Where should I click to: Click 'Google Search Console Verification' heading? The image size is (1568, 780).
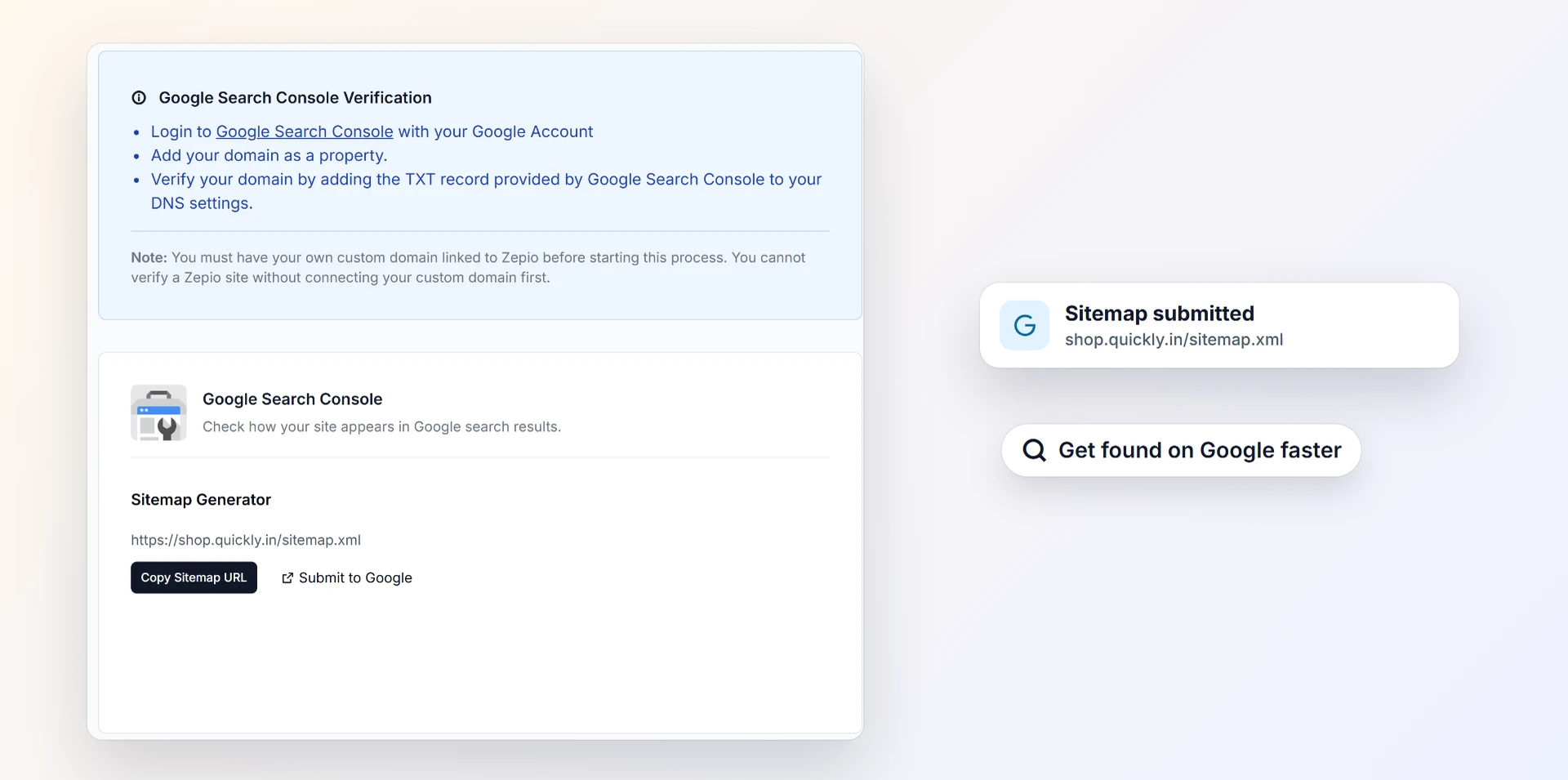click(295, 98)
